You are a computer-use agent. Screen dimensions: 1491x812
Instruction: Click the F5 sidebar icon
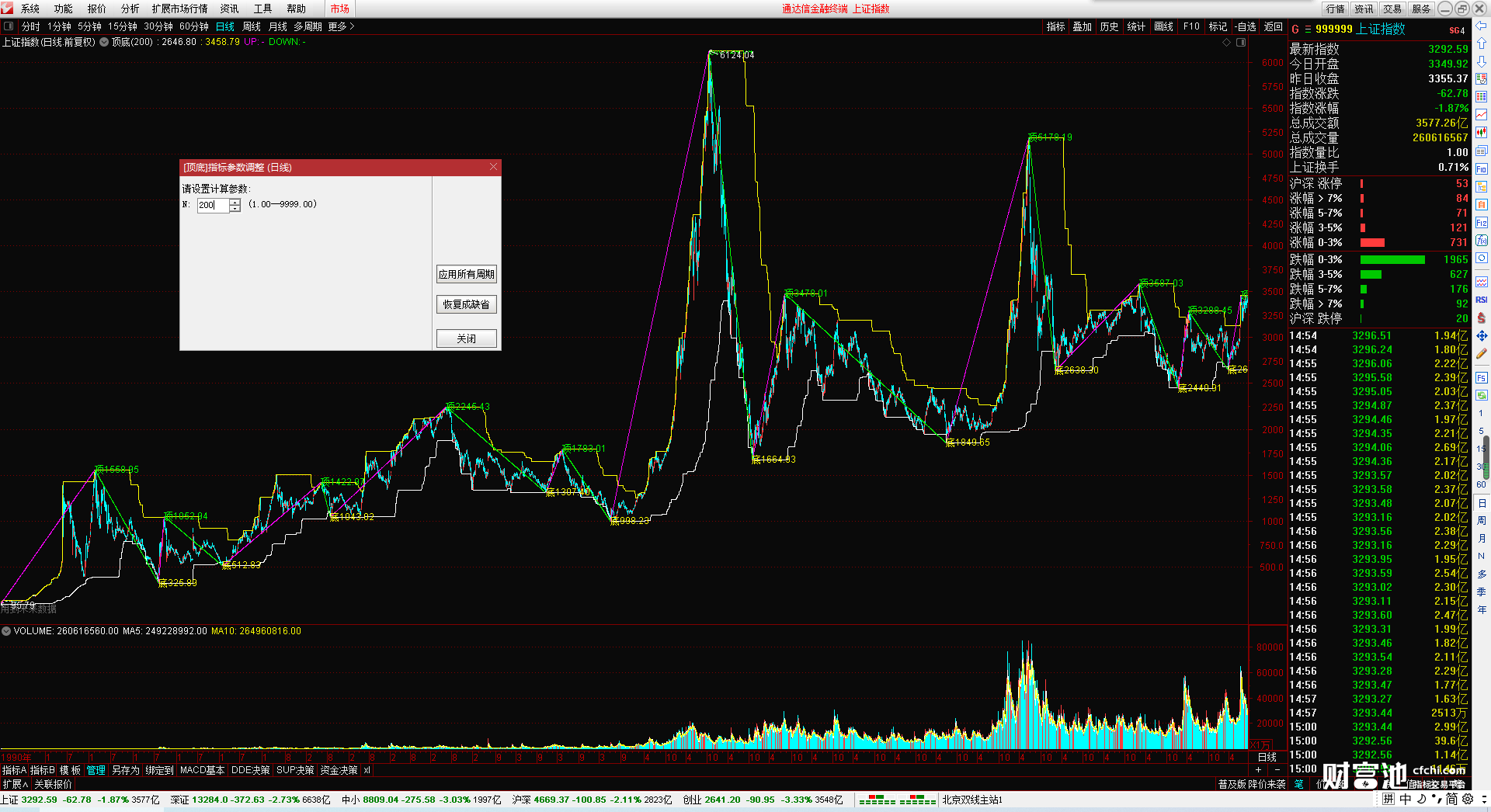[1482, 378]
